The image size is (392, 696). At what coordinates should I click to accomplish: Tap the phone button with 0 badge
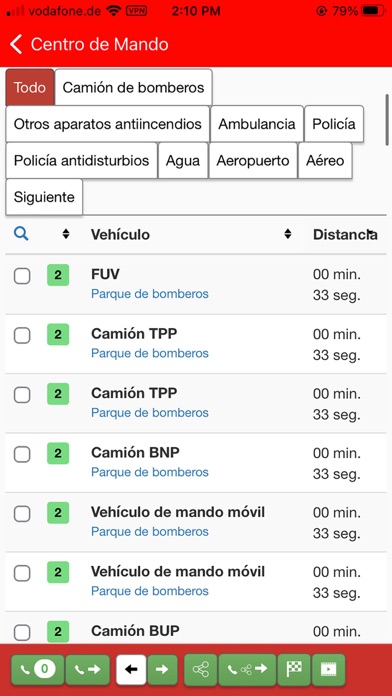(38, 669)
